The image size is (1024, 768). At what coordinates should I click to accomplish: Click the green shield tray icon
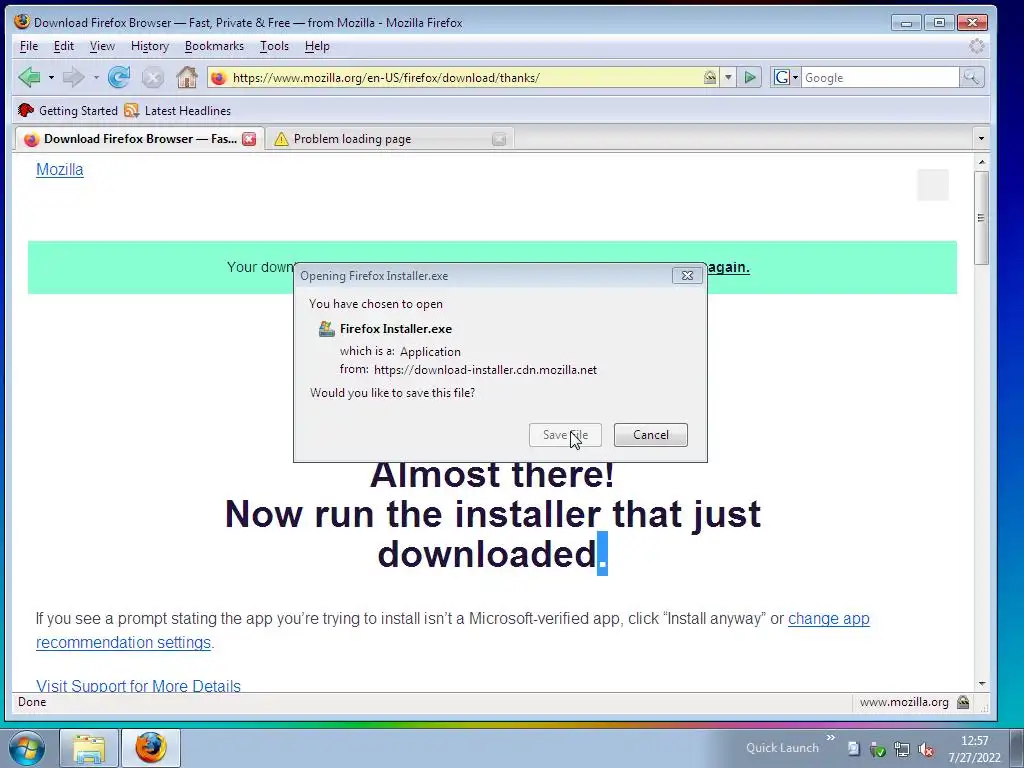[878, 750]
